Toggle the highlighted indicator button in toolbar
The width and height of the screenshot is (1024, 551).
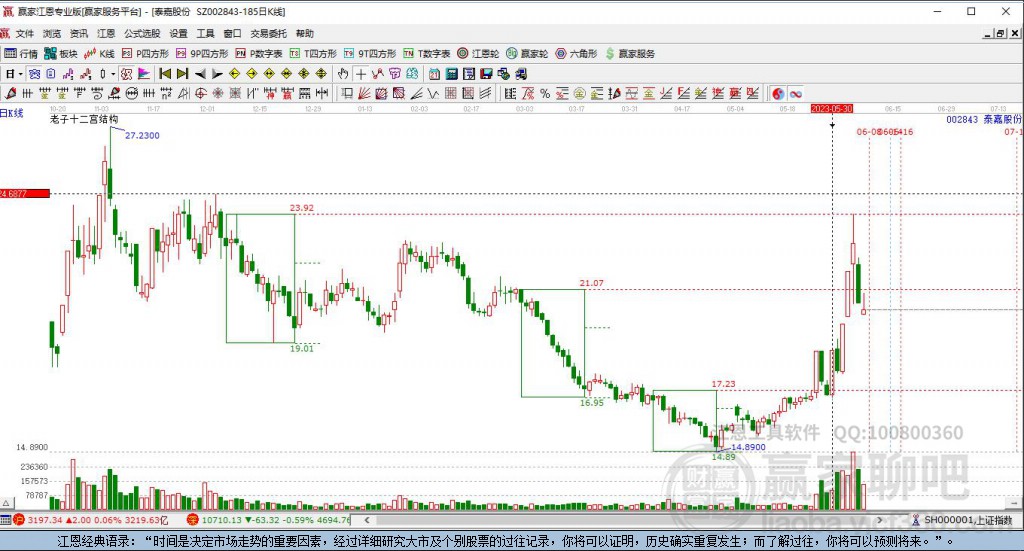pyautogui.click(x=126, y=74)
